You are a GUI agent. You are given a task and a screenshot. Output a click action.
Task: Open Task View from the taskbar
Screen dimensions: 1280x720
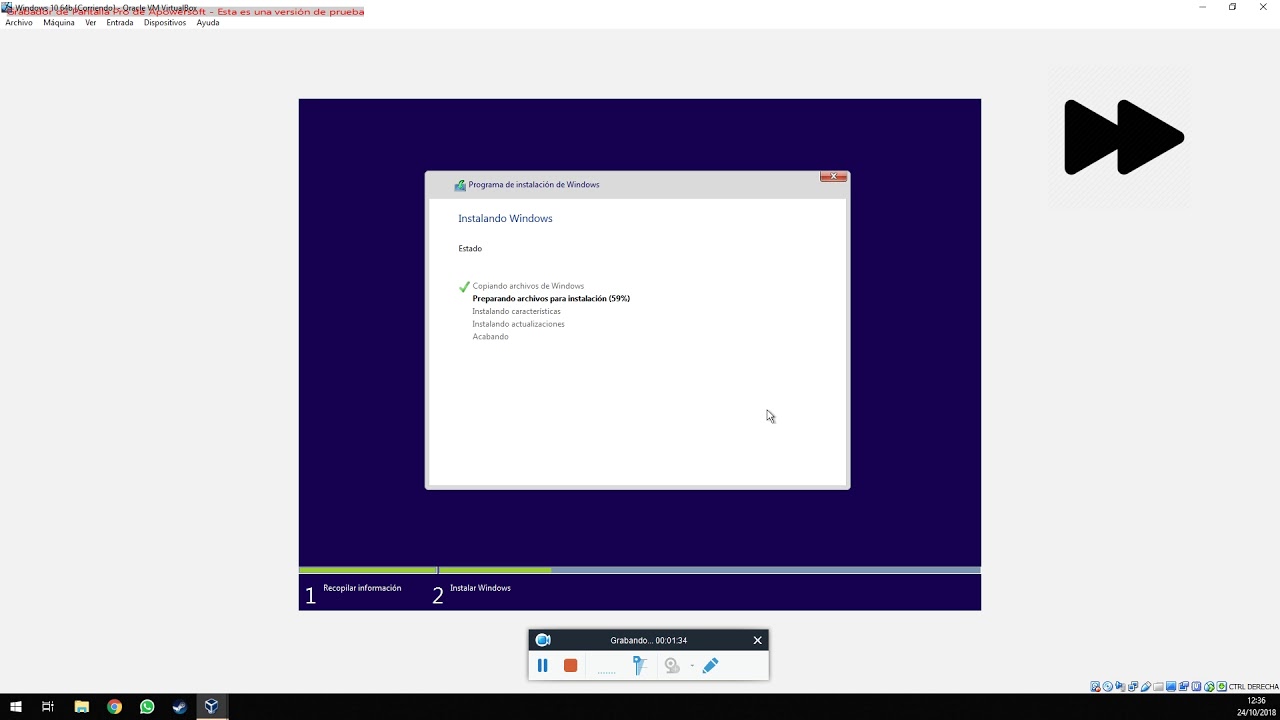pyautogui.click(x=48, y=707)
